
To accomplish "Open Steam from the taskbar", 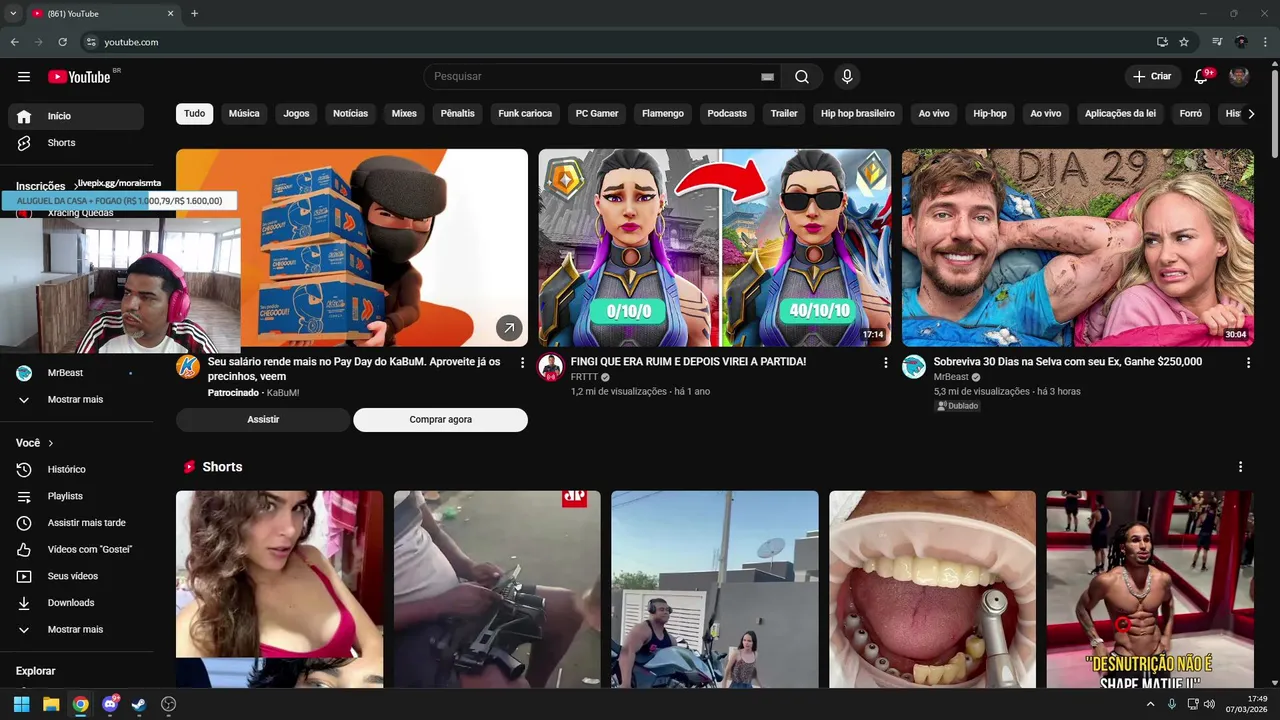I will (139, 704).
